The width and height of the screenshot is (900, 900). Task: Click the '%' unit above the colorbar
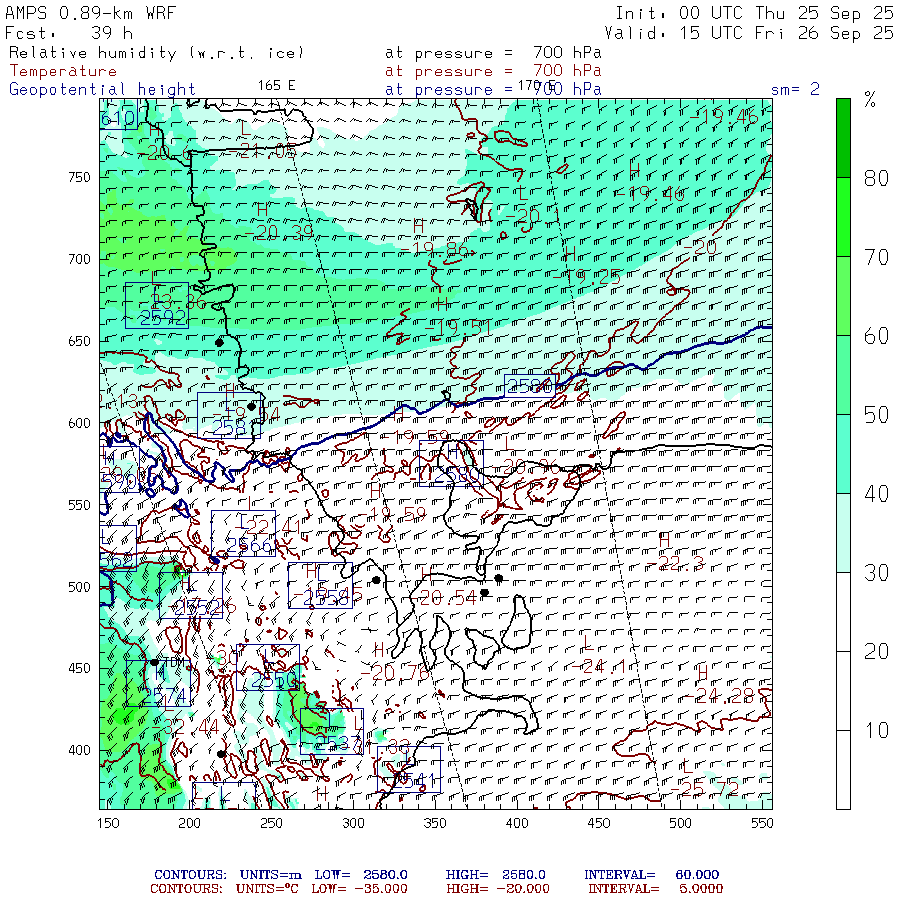870,100
